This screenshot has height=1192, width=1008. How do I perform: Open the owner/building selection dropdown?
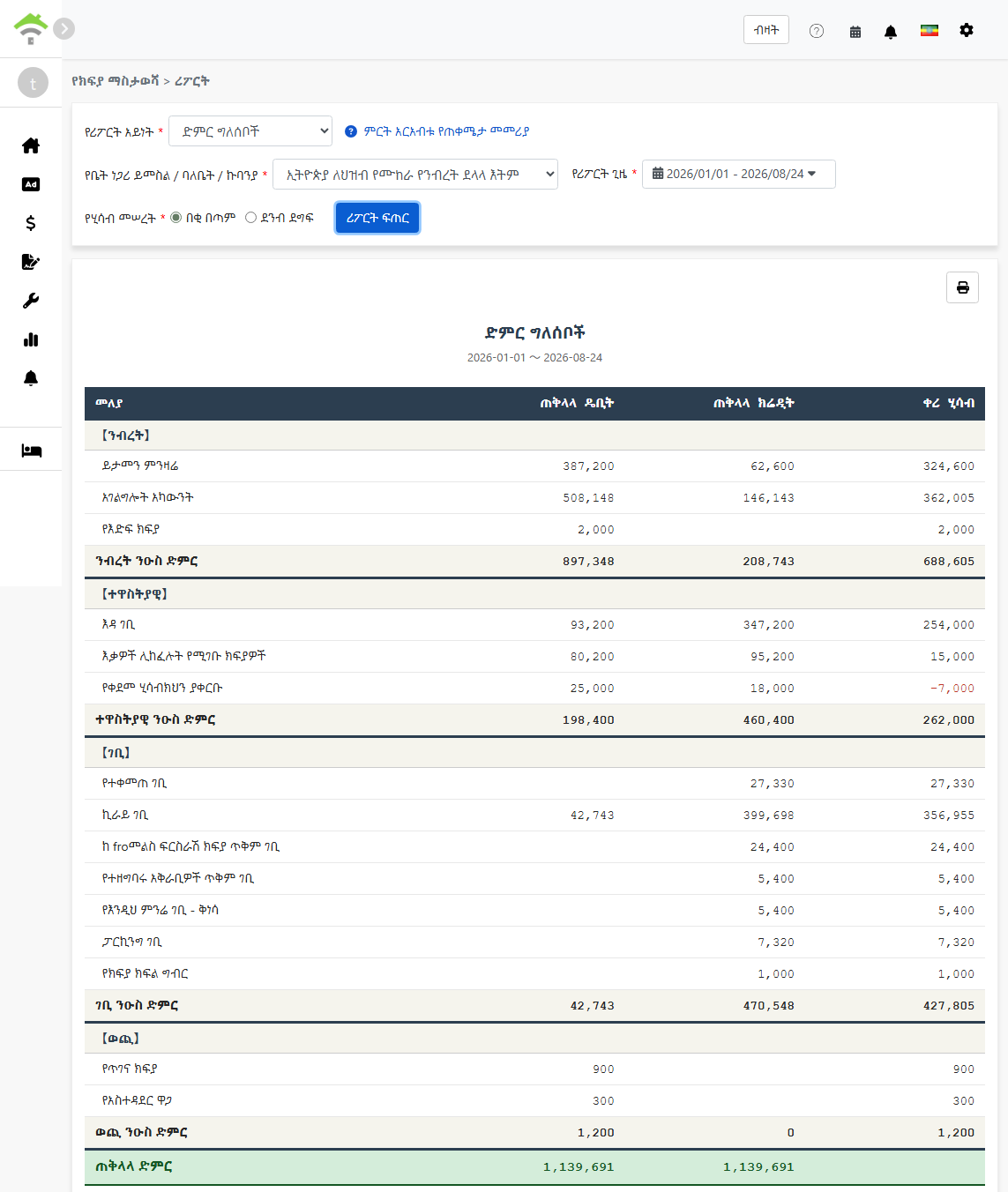[415, 175]
